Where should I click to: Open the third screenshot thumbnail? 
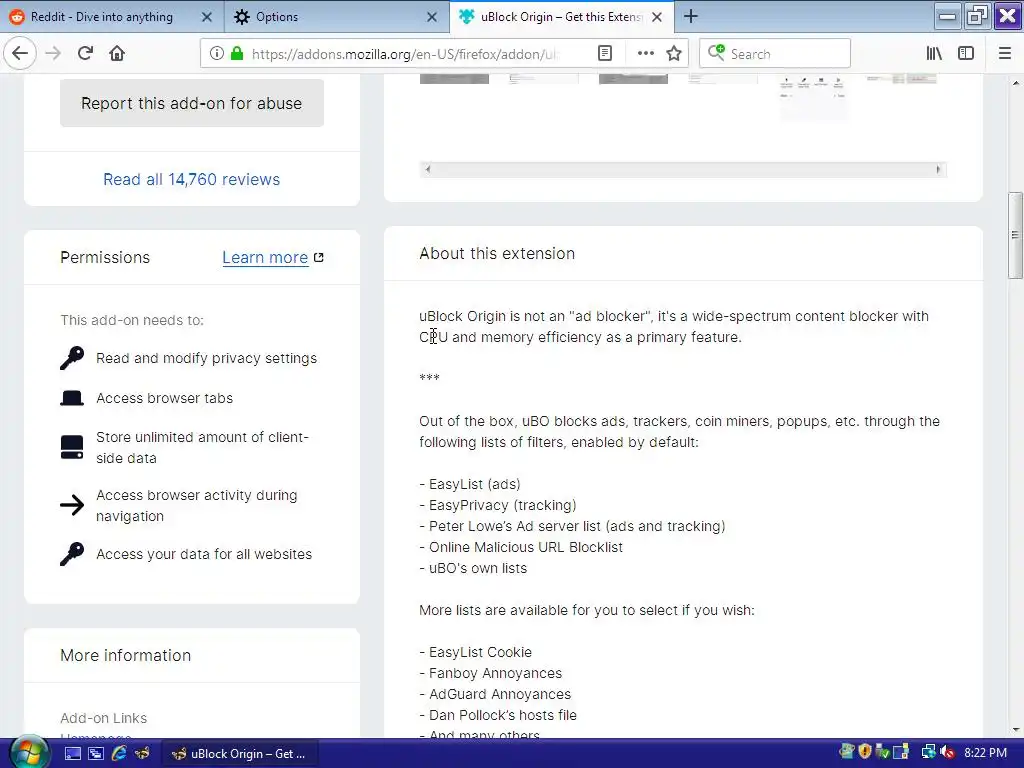point(633,78)
